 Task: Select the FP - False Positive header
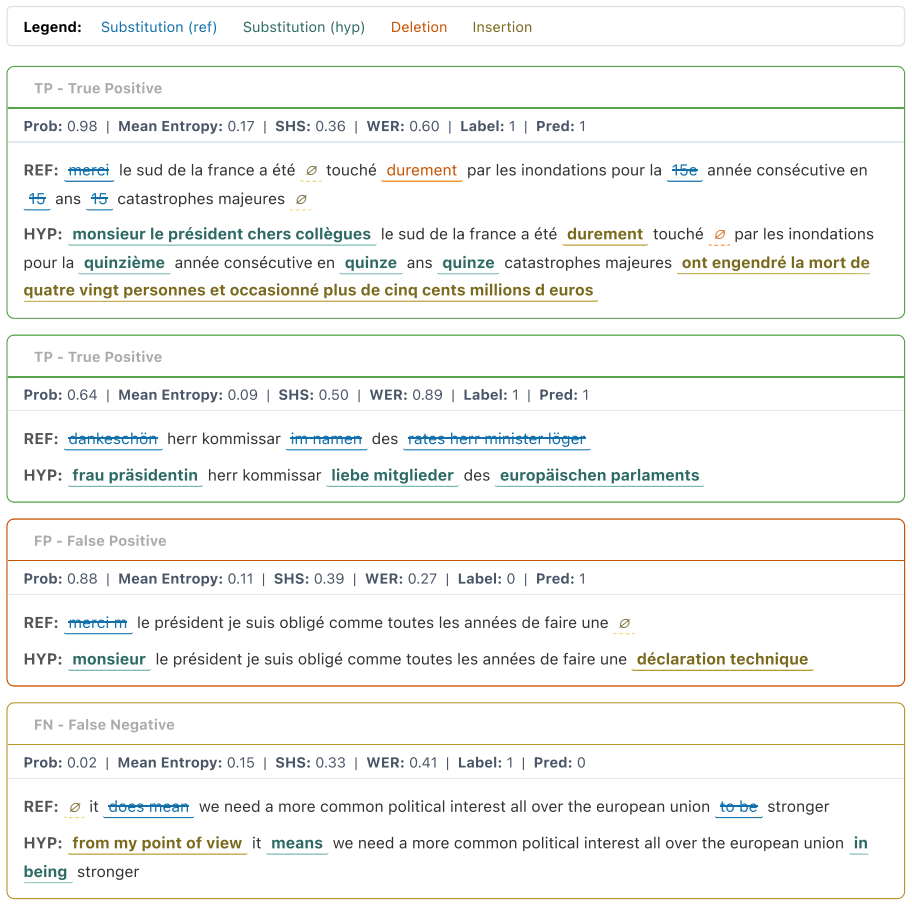(100, 541)
